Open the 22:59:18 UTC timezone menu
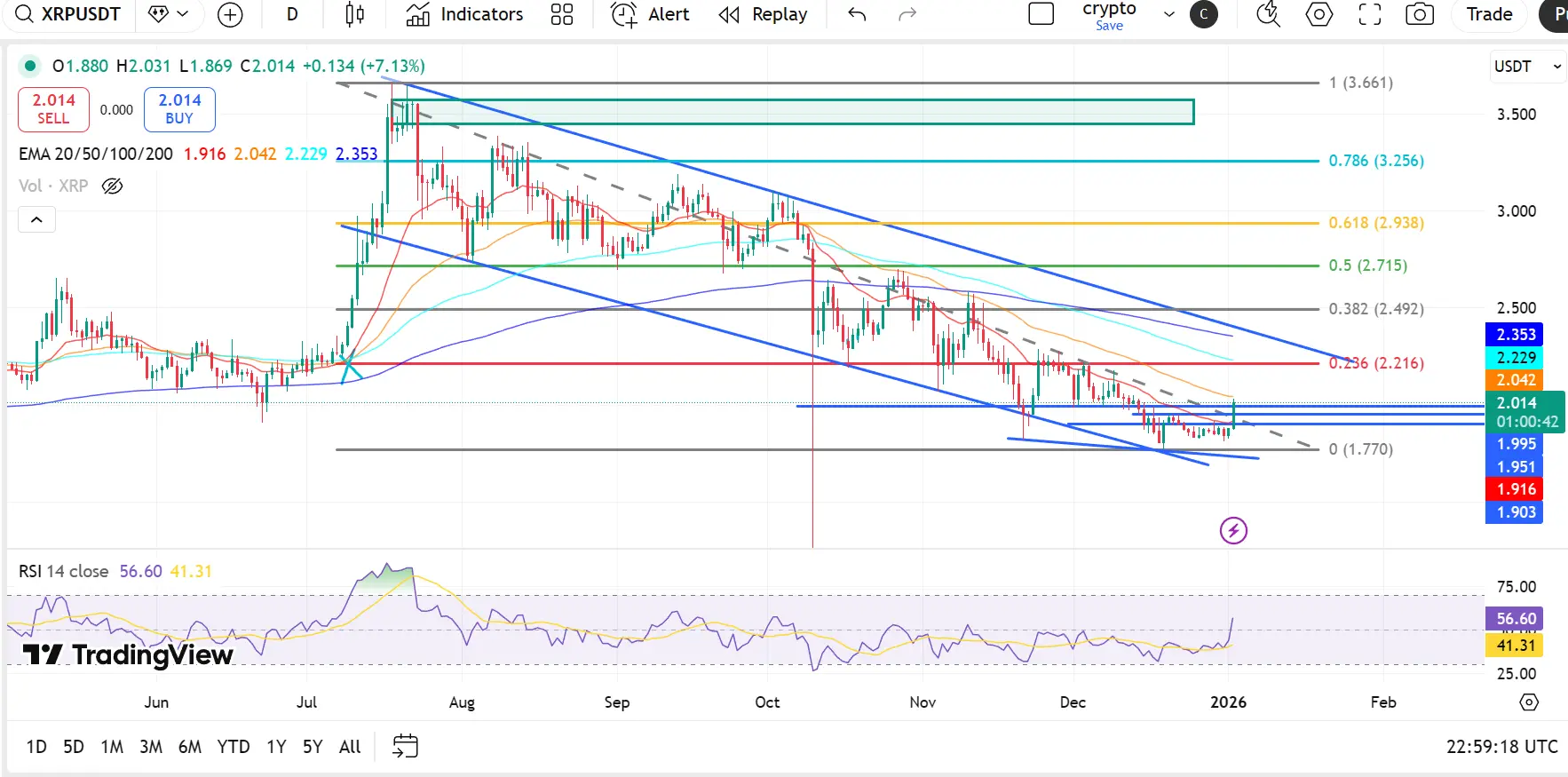The image size is (1568, 777). pyautogui.click(x=1501, y=747)
